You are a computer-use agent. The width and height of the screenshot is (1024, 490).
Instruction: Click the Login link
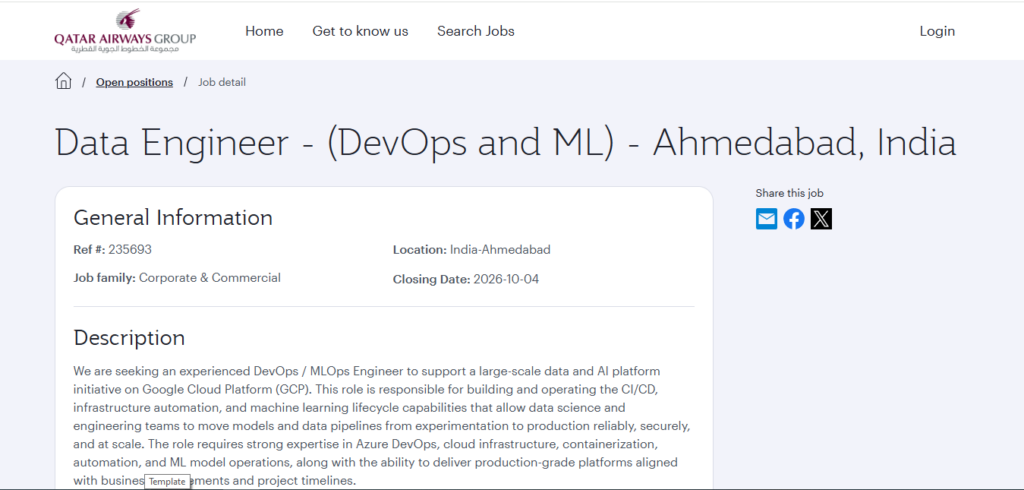point(937,31)
